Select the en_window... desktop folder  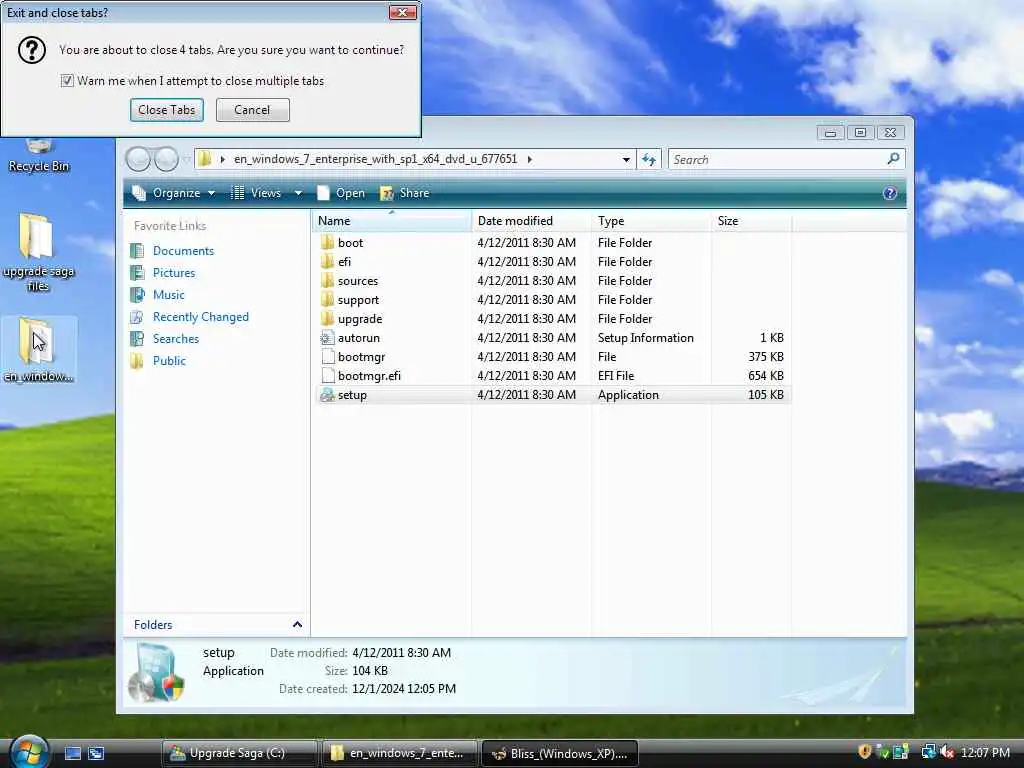[x=39, y=350]
